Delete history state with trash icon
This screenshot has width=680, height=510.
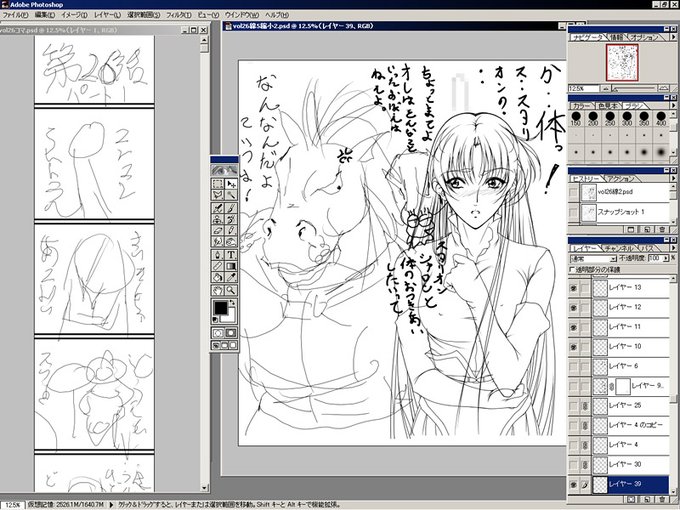click(662, 229)
